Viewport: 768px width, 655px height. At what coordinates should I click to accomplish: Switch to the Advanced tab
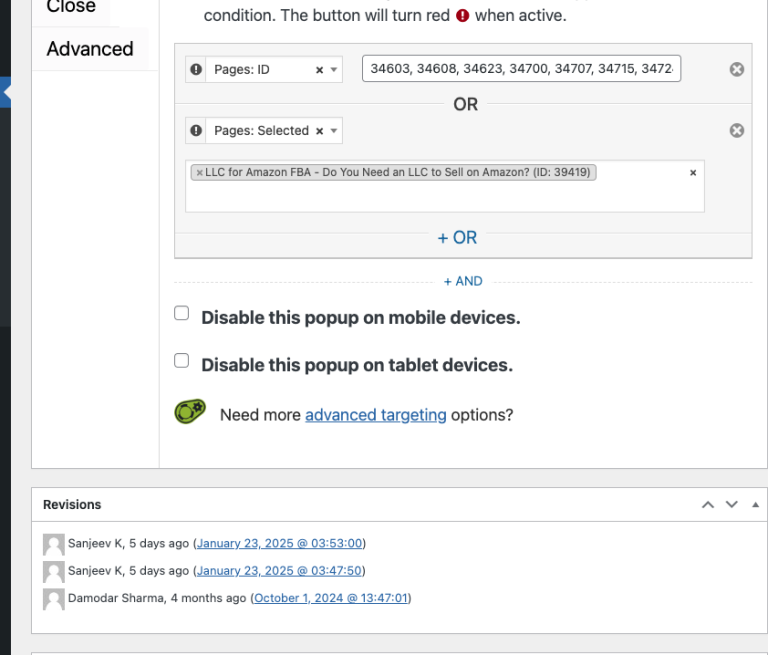coord(90,49)
